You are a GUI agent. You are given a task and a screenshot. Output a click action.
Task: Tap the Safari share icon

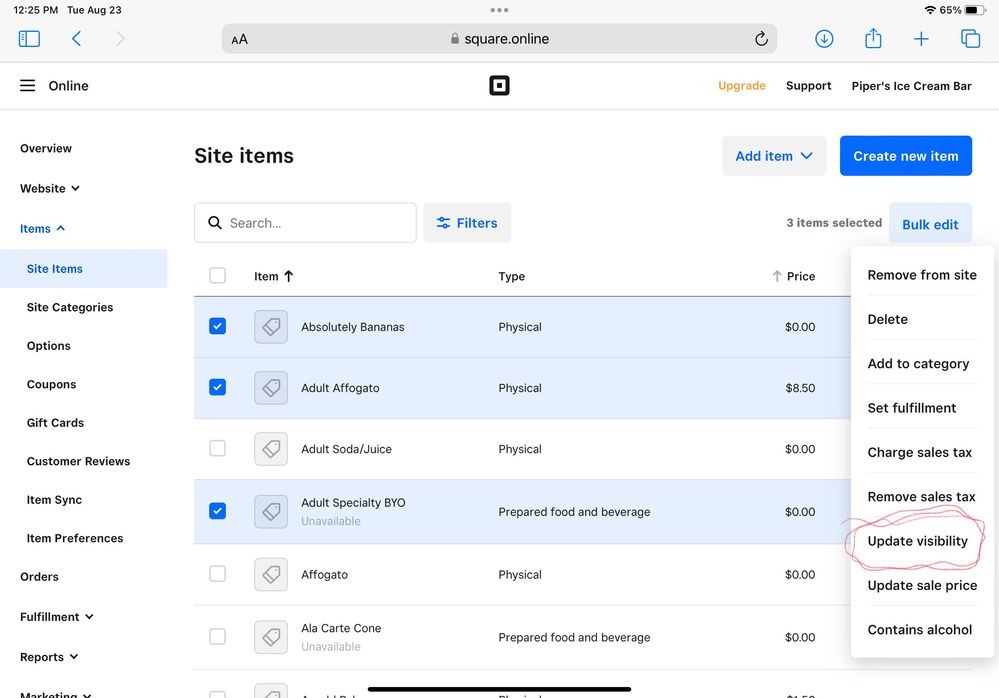click(x=873, y=39)
